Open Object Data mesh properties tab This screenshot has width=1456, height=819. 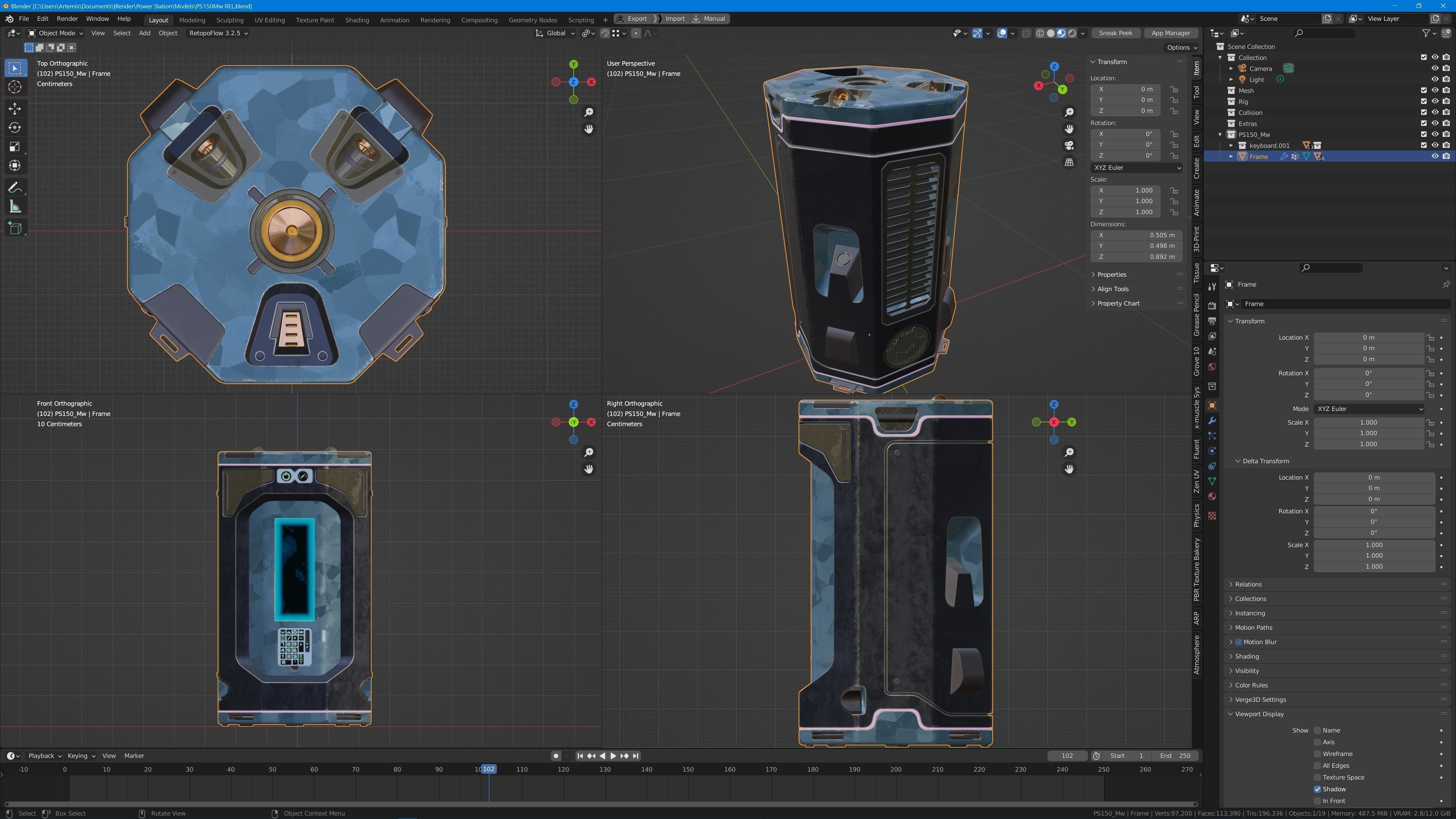point(1212,481)
